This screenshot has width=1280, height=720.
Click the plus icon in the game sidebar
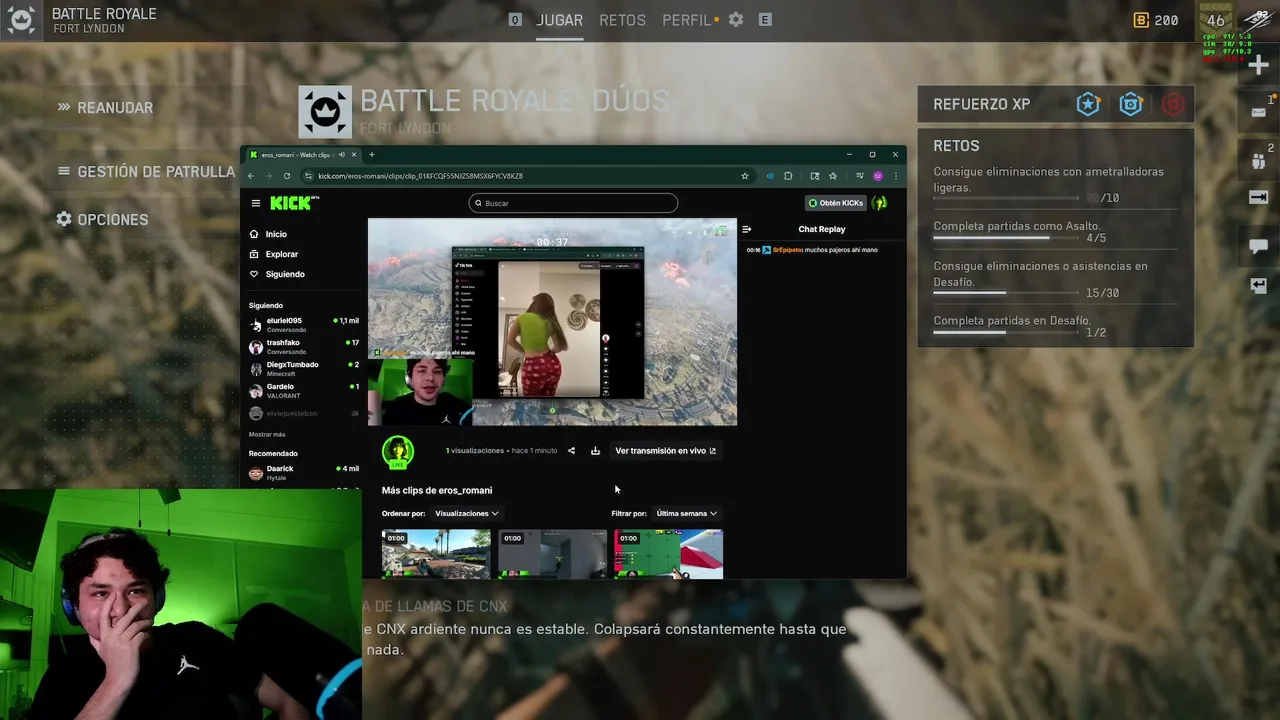(1259, 65)
